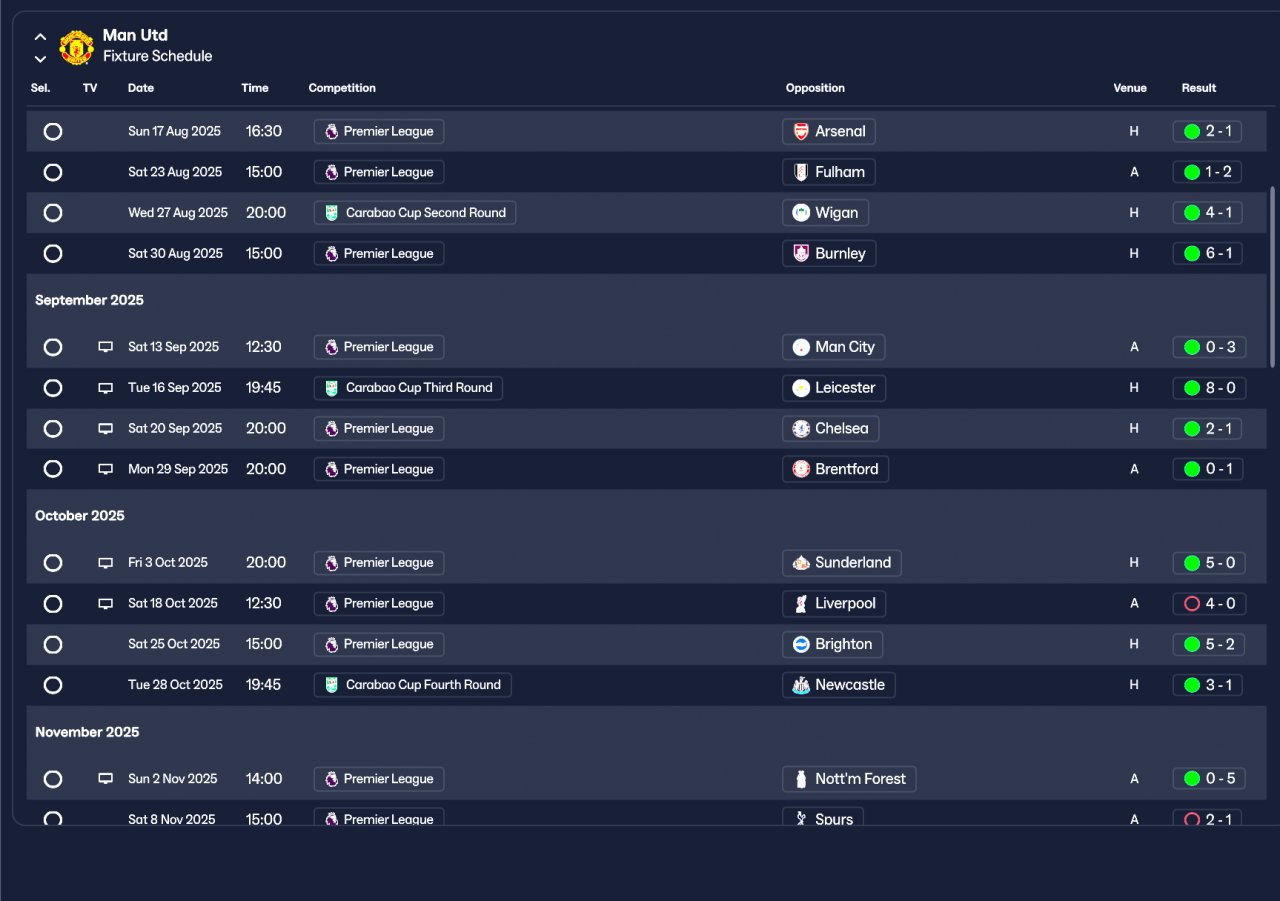This screenshot has height=901, width=1280.
Task: Click the Leicester club badge
Action: (801, 388)
